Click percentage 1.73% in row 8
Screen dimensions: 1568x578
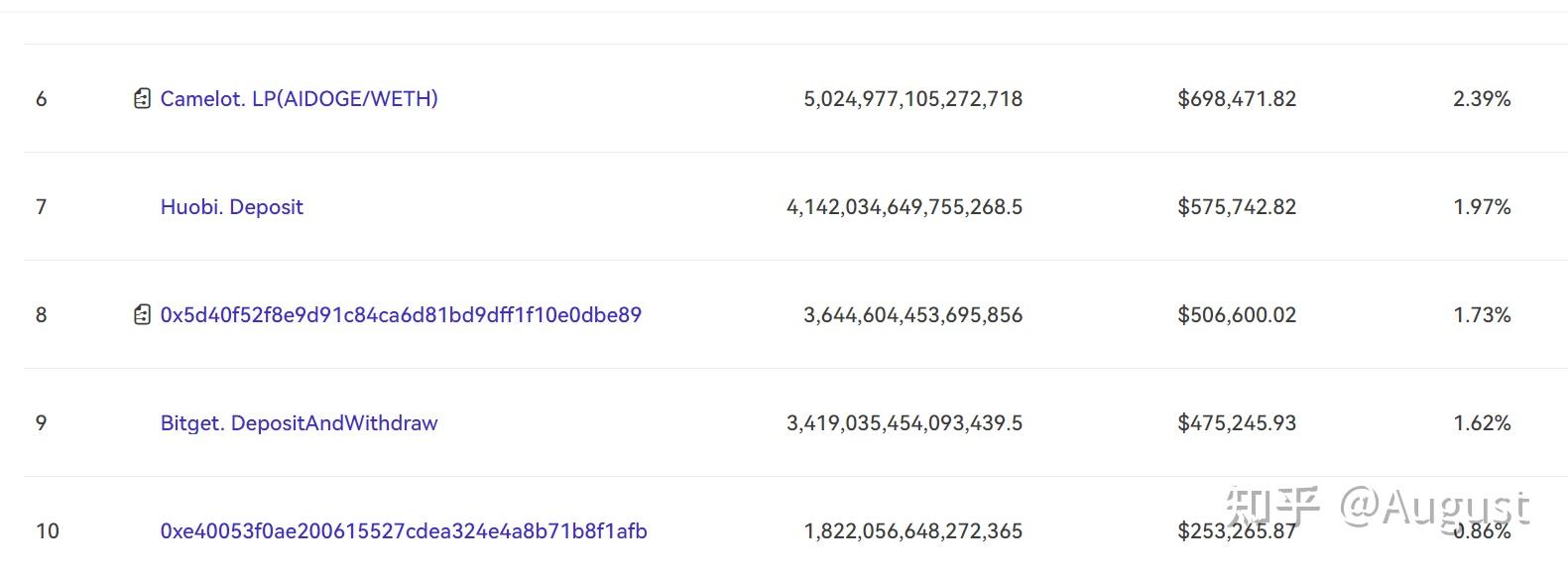click(1482, 314)
